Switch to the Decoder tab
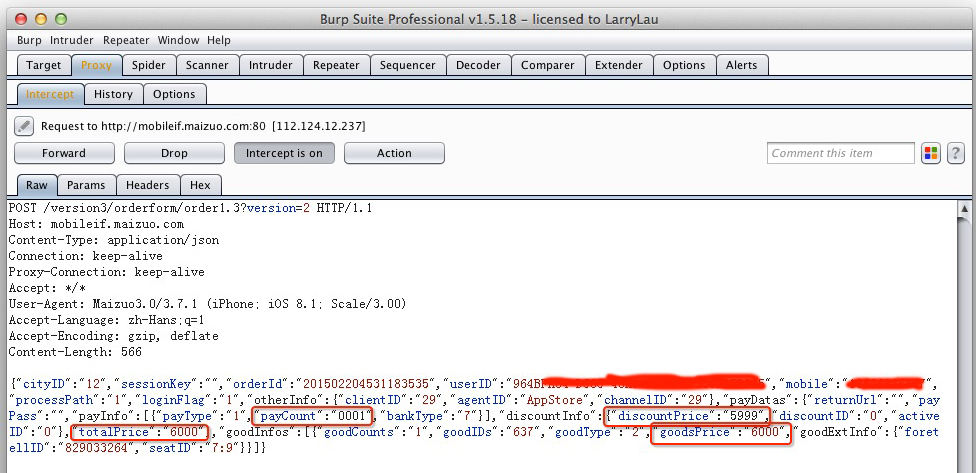This screenshot has height=473, width=976. click(478, 65)
